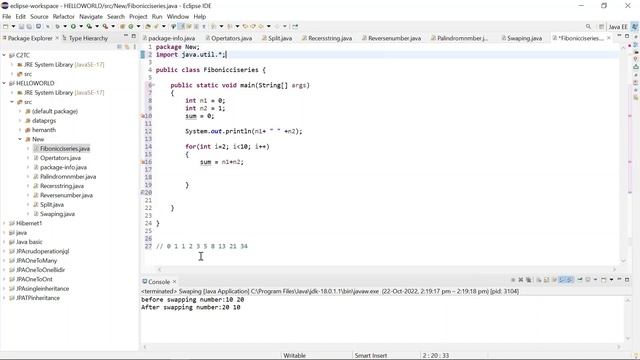
Task: Toggle Pin Console button
Action: tap(580, 280)
